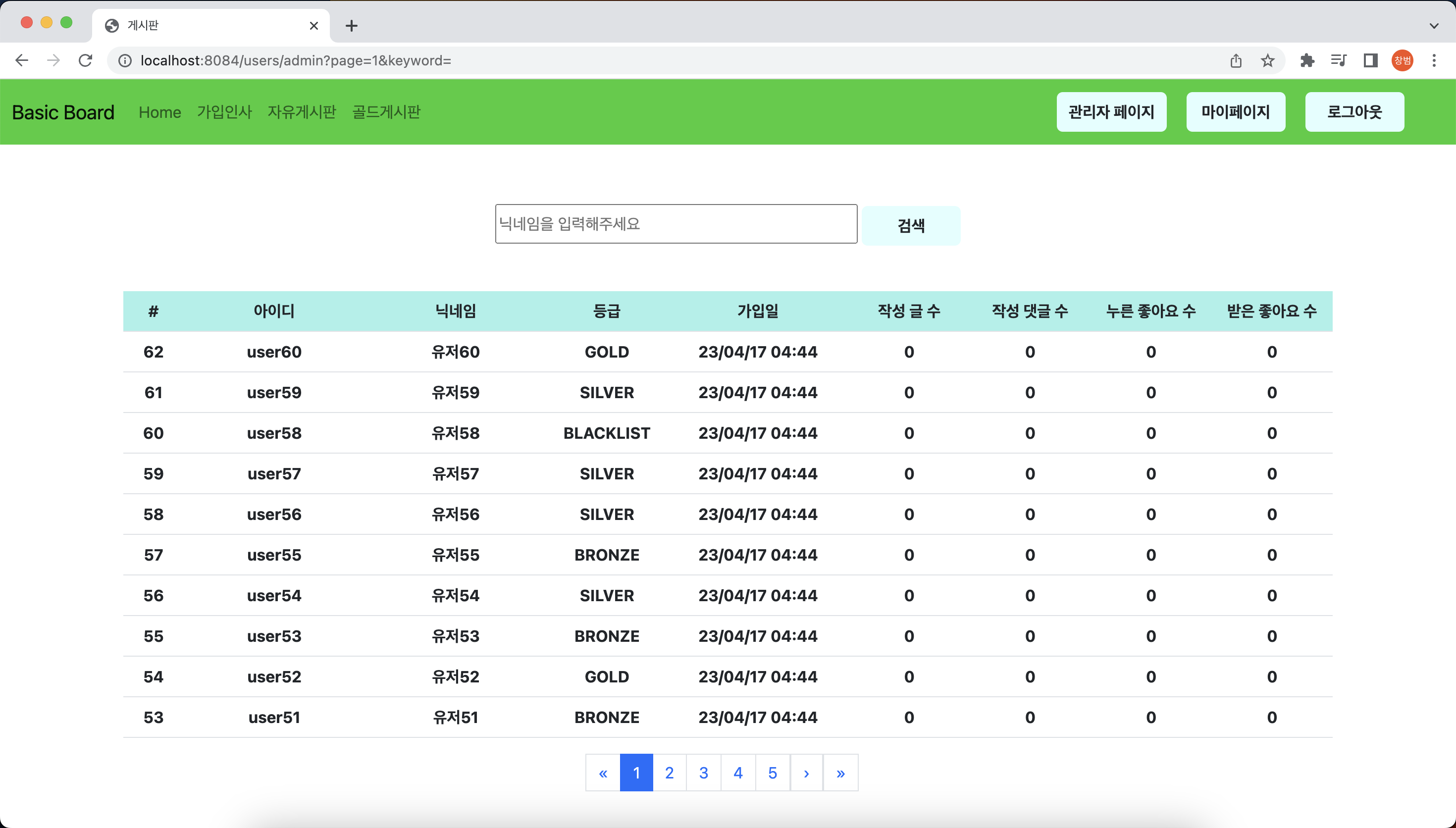Viewport: 1456px width, 828px height.
Task: Click the Chrome profile avatar
Action: (x=1402, y=60)
